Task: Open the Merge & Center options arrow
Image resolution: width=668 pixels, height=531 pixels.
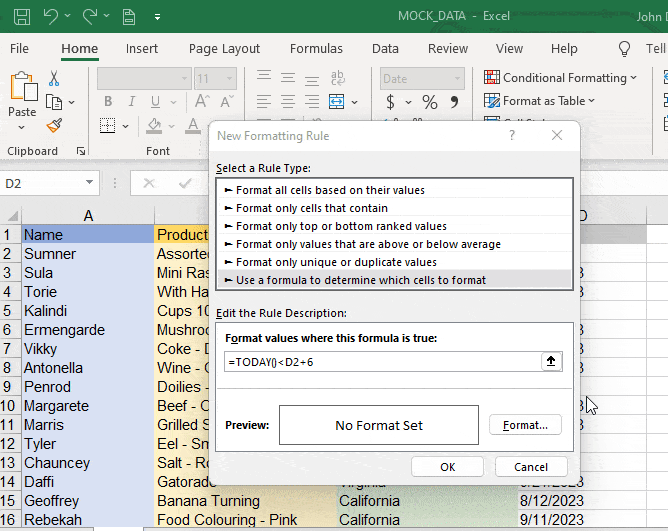Action: click(x=354, y=102)
